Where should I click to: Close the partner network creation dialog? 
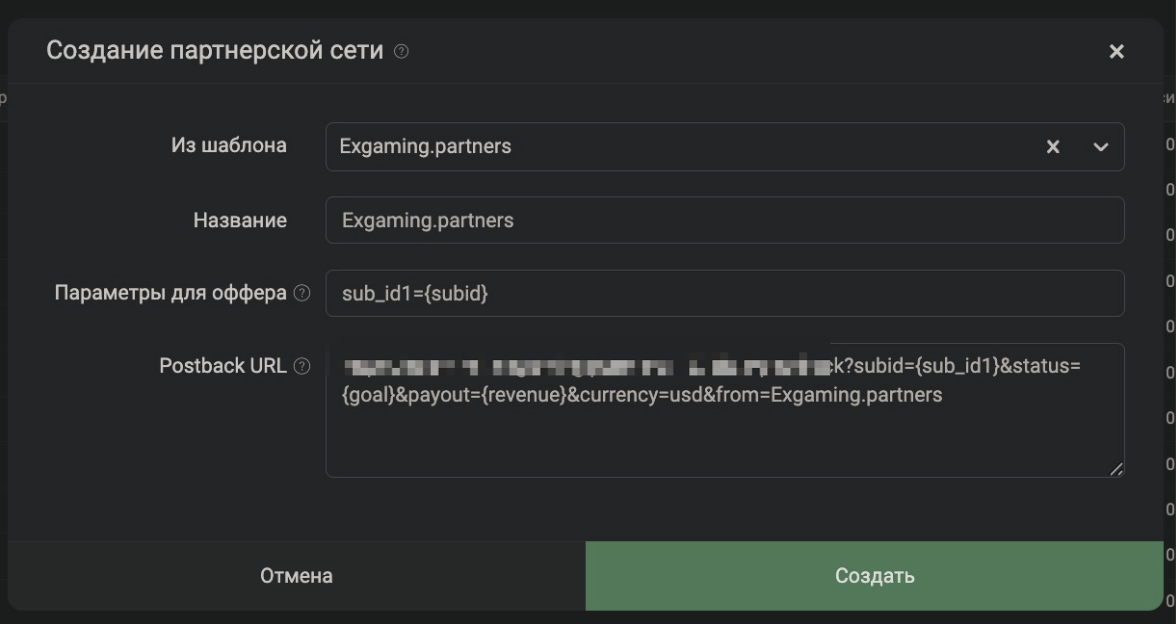pos(1116,51)
